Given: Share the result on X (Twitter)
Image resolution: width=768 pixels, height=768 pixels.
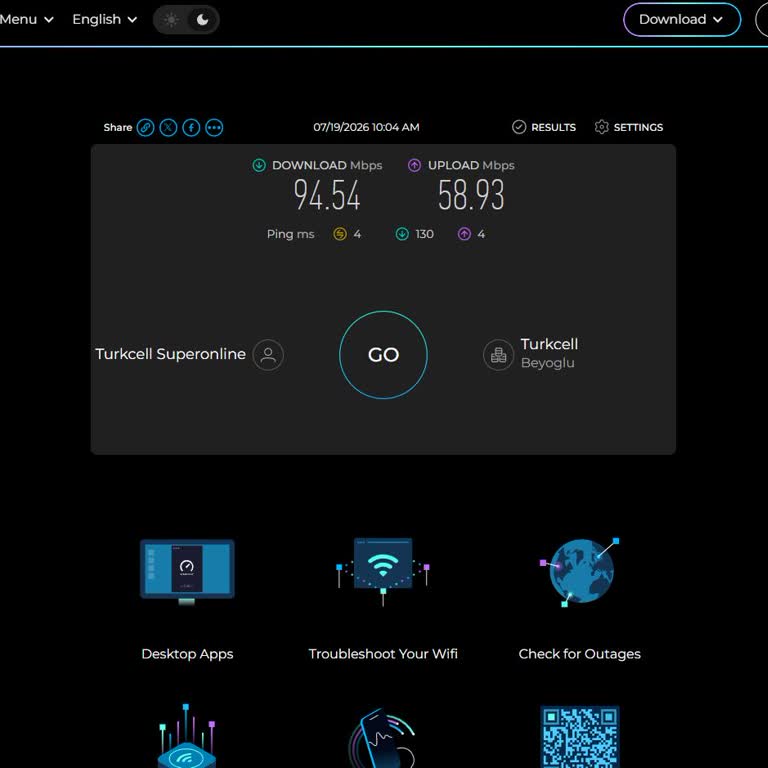Looking at the screenshot, I should pos(168,128).
